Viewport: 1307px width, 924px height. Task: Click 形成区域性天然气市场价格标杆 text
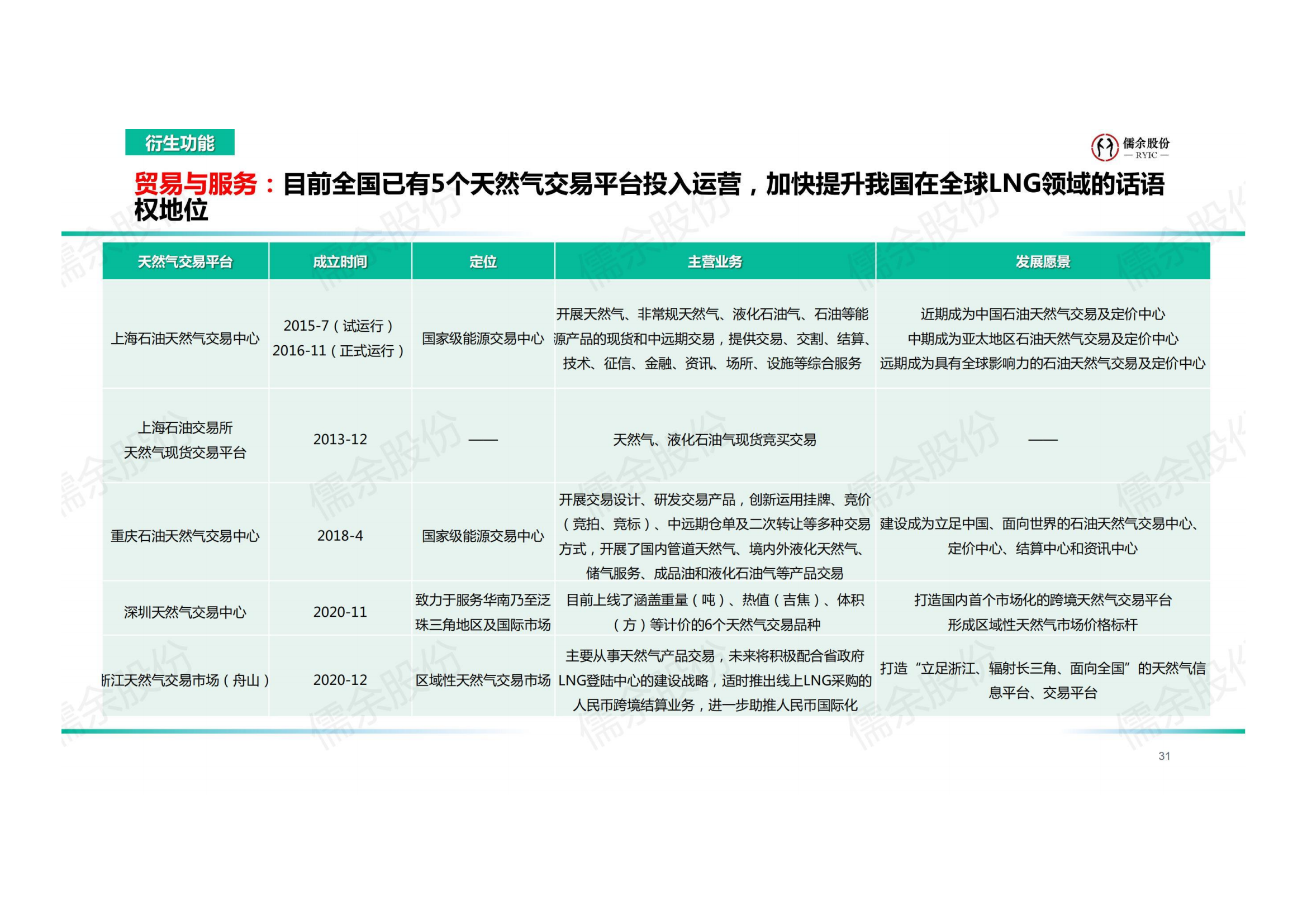[x=1043, y=625]
